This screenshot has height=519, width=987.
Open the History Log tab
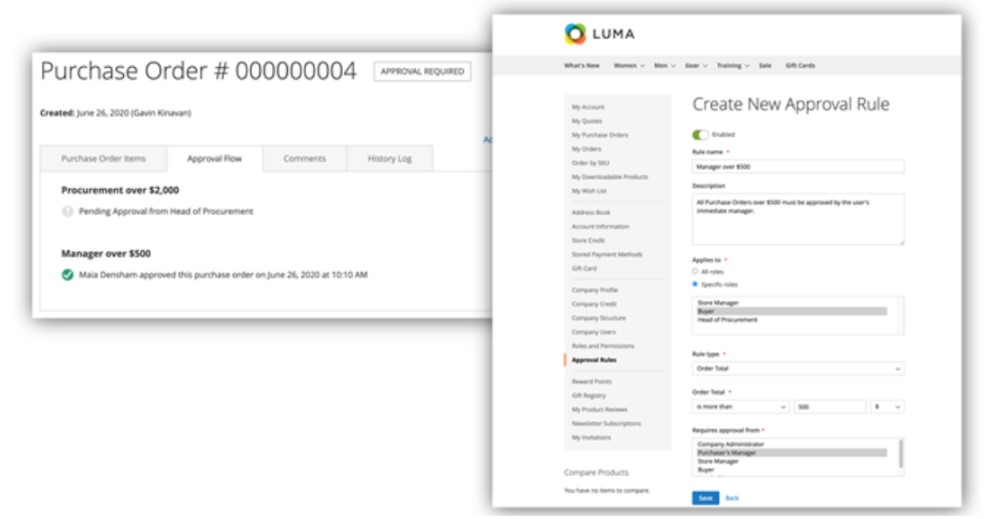pos(389,159)
